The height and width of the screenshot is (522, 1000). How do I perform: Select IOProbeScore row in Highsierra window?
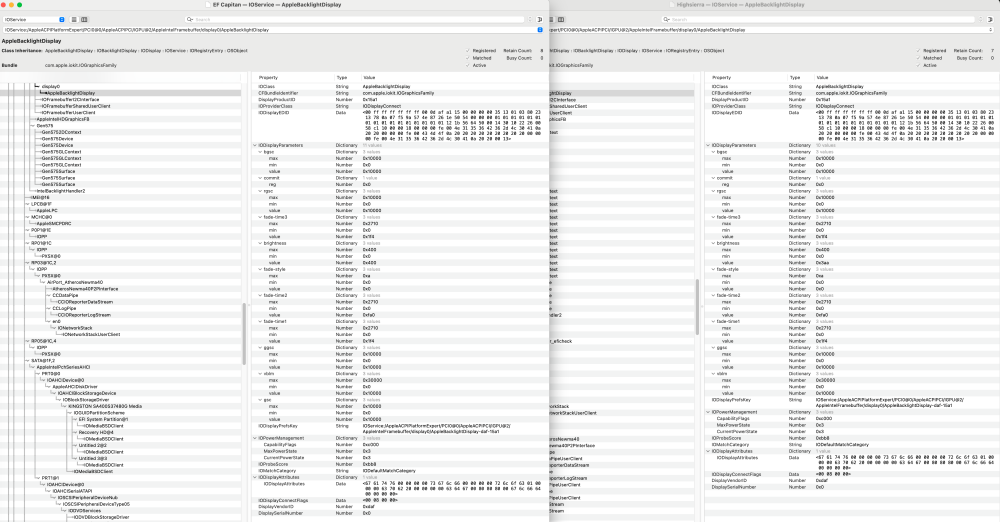click(x=851, y=438)
